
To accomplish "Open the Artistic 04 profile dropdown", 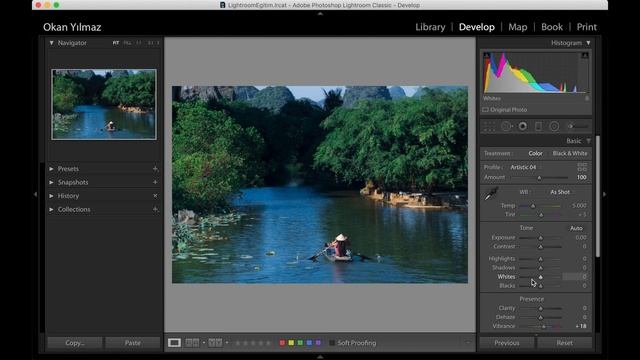I will (524, 167).
